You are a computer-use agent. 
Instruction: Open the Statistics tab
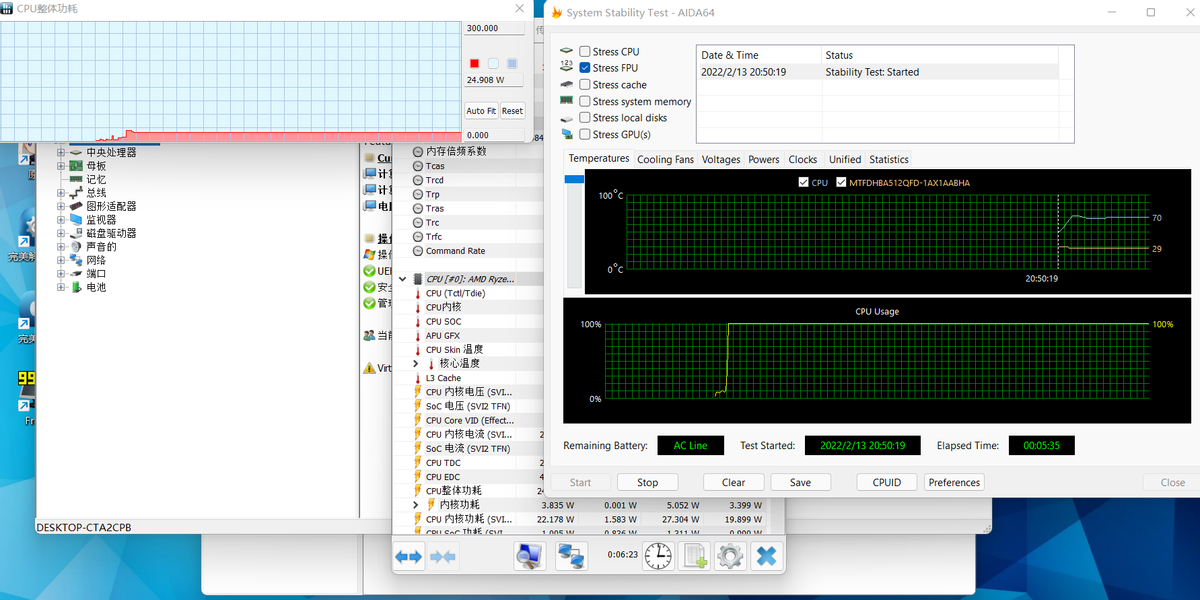click(x=888, y=159)
